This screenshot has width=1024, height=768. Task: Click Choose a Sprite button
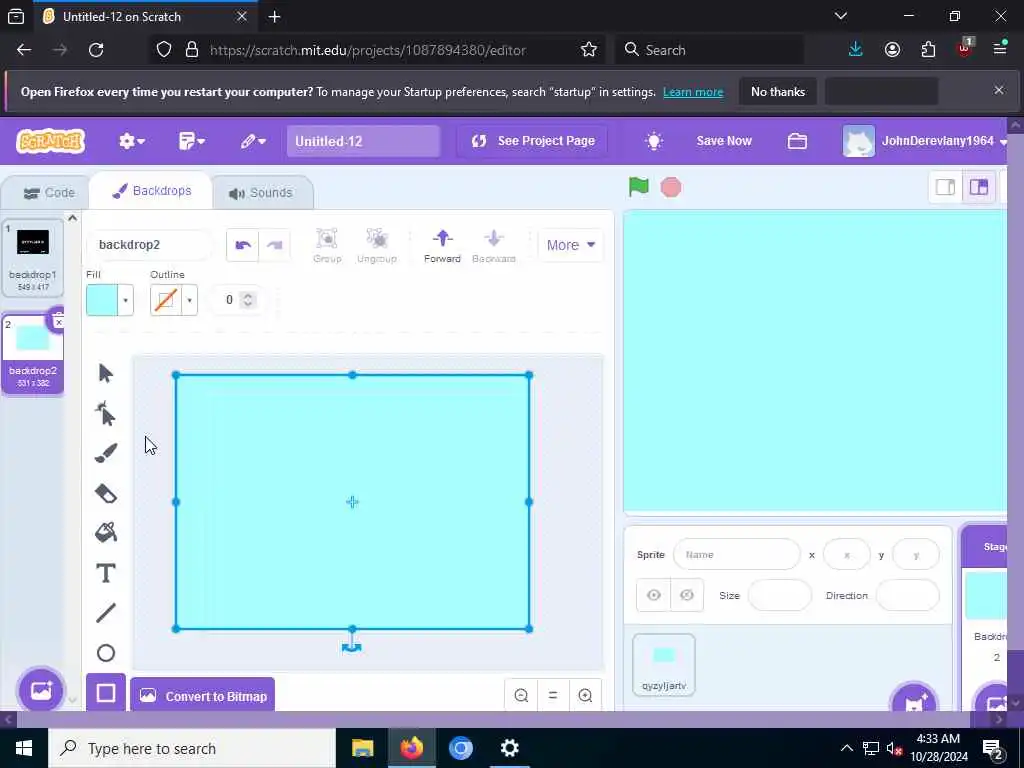click(914, 702)
